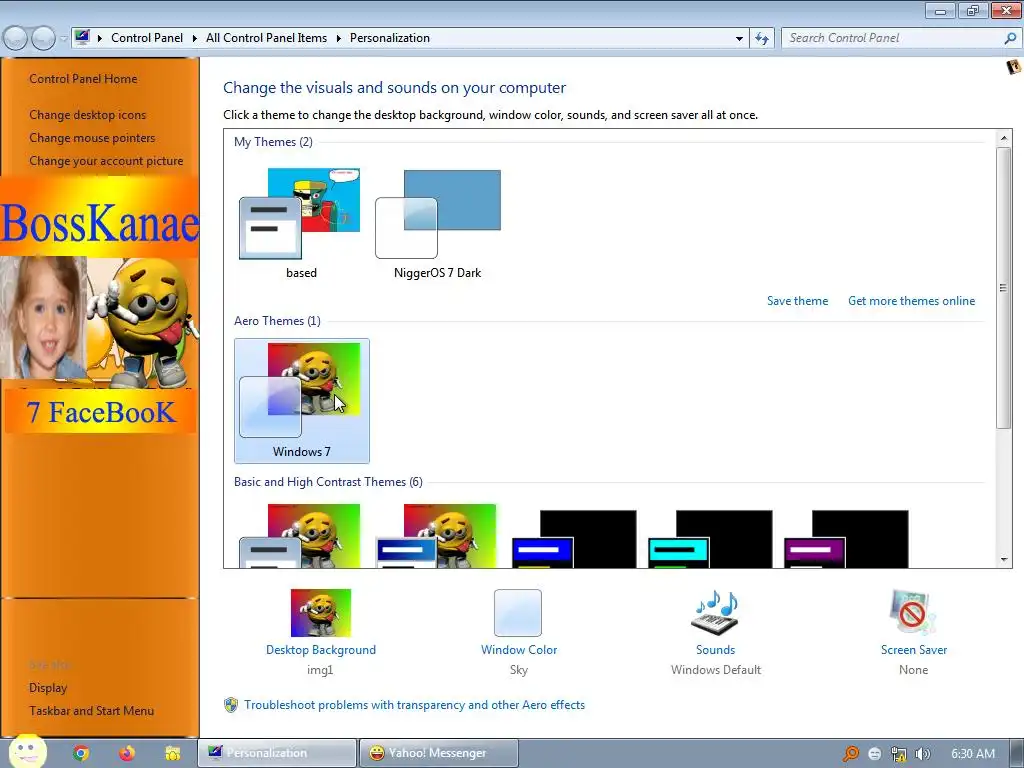Open Display under See also
This screenshot has width=1024, height=768.
click(48, 688)
